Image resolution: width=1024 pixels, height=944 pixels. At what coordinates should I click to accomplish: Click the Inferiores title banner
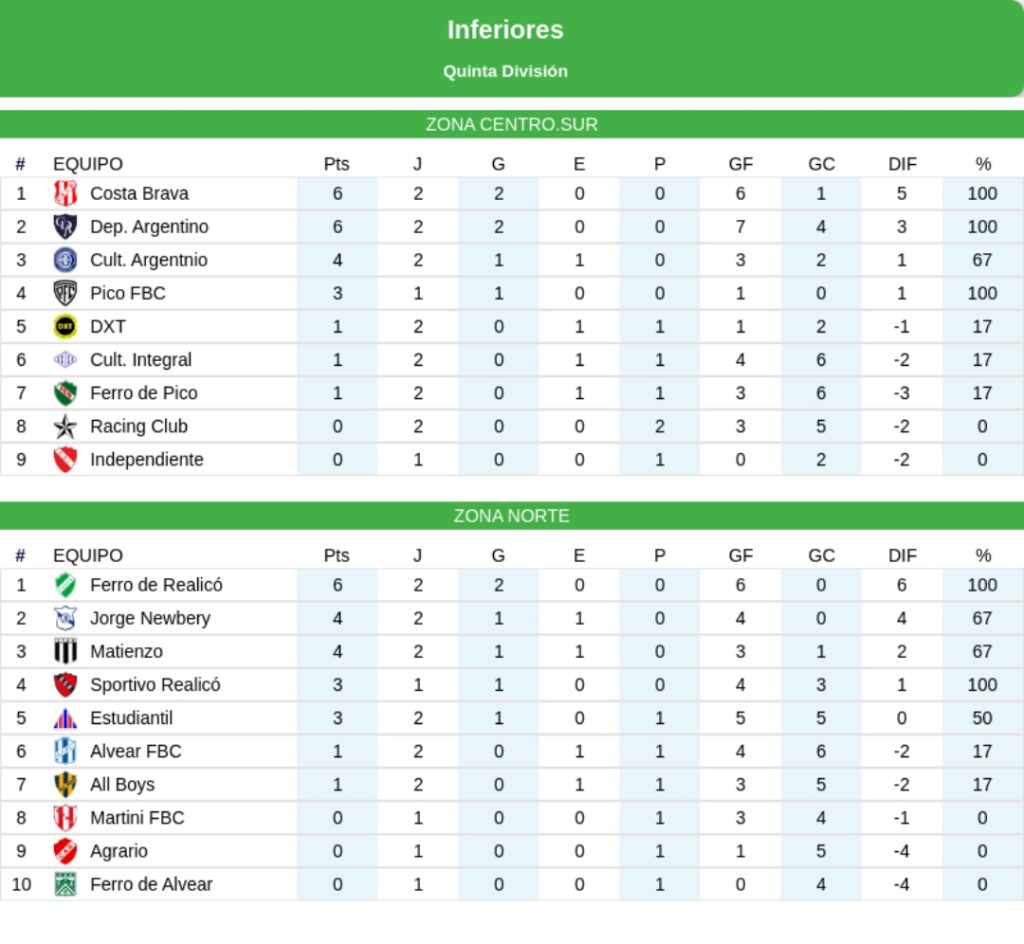(505, 30)
